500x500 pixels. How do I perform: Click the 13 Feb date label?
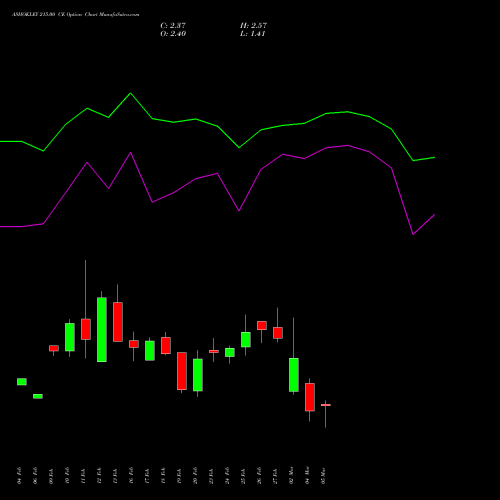115,476
